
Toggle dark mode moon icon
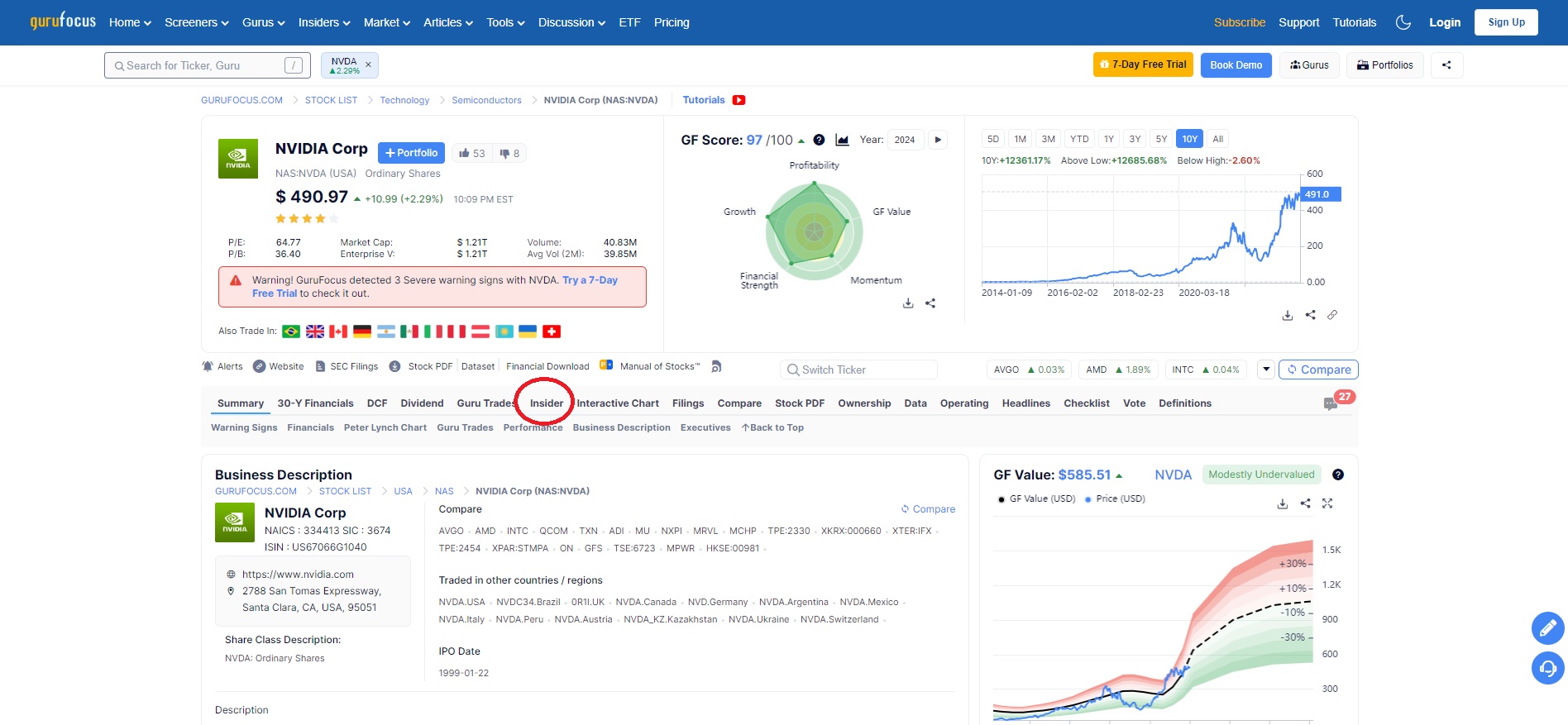tap(1403, 22)
